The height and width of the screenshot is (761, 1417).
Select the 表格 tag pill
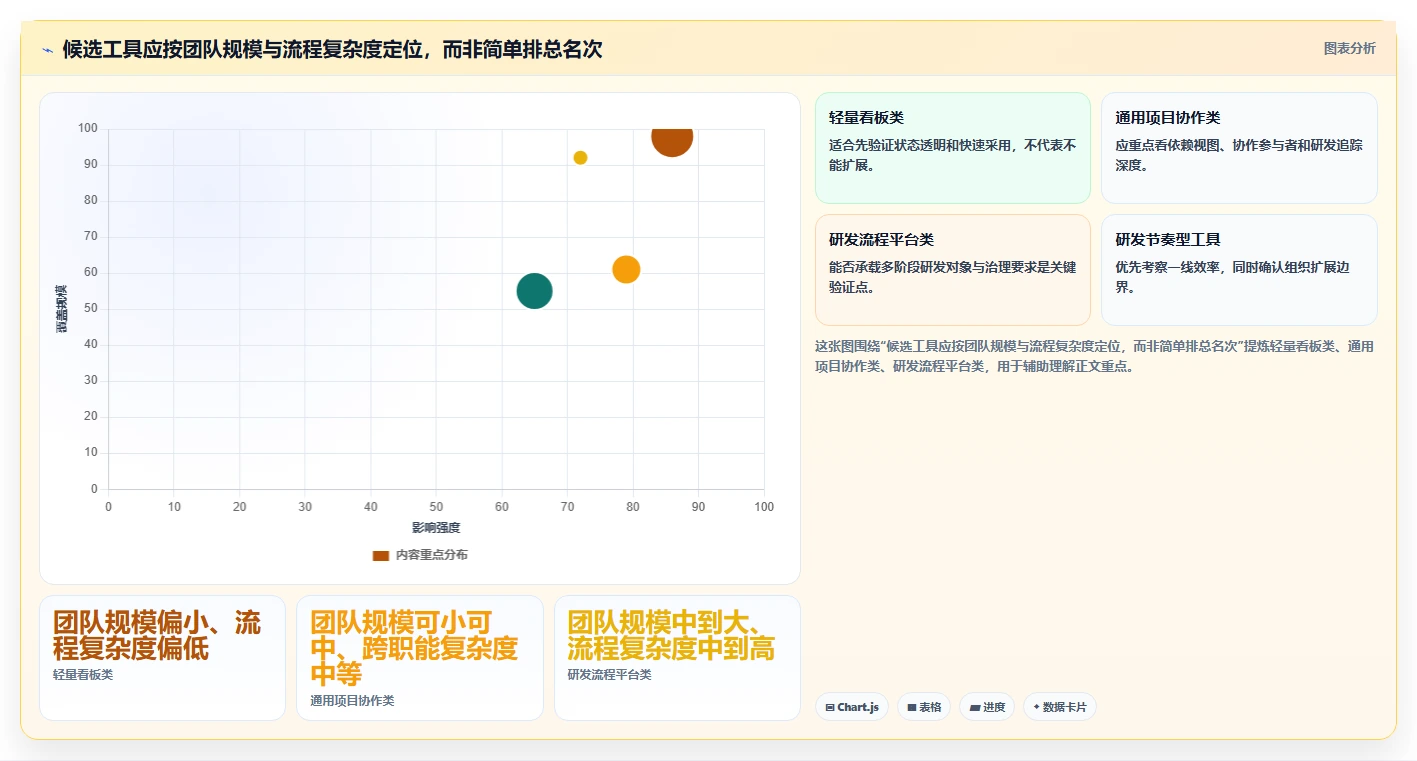tap(924, 707)
